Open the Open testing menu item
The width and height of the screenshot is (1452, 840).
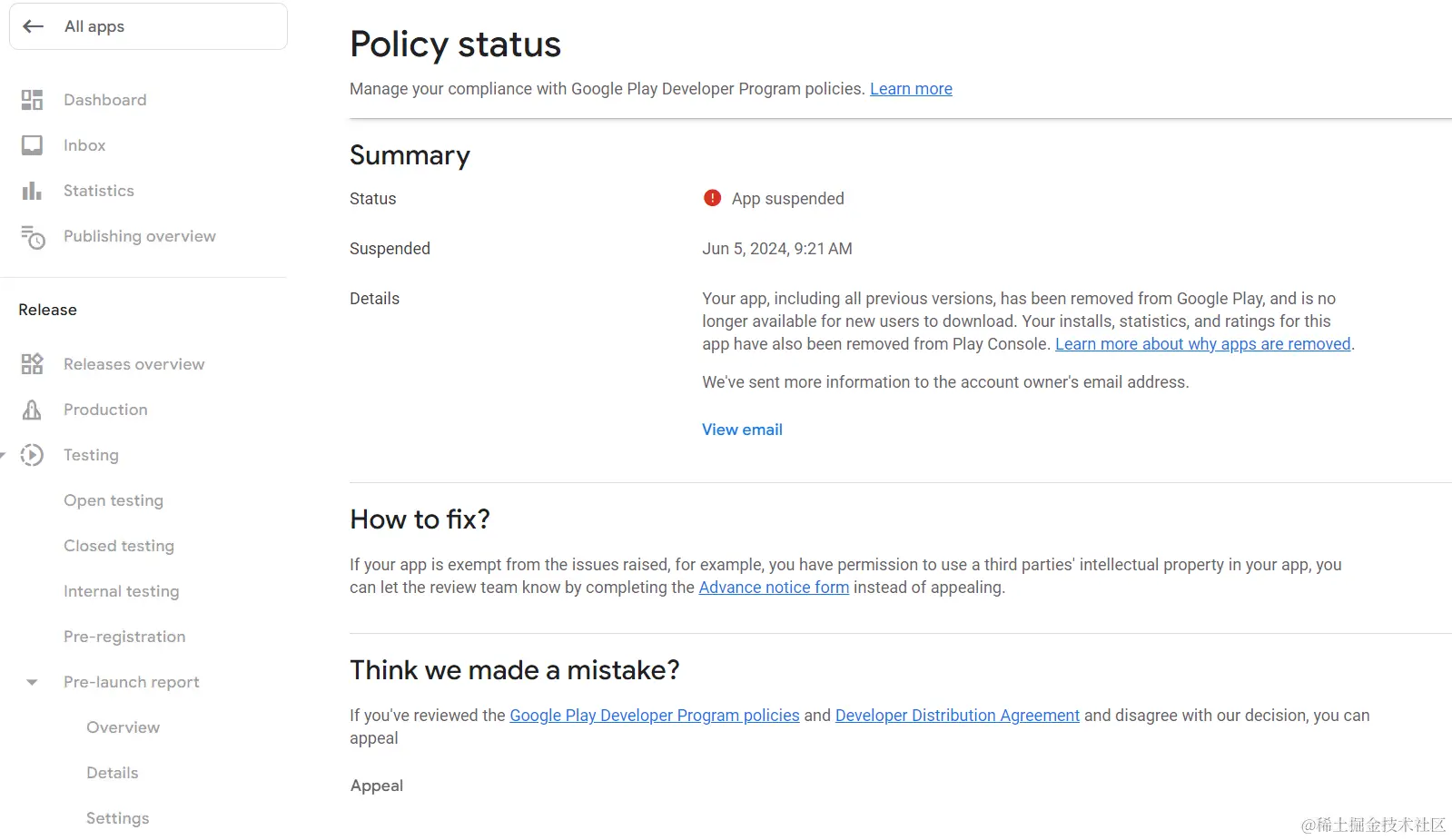[x=114, y=500]
